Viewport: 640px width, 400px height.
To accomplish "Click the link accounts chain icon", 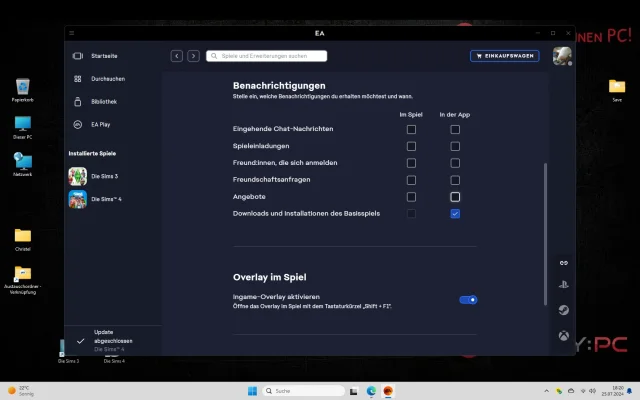I will (x=564, y=263).
